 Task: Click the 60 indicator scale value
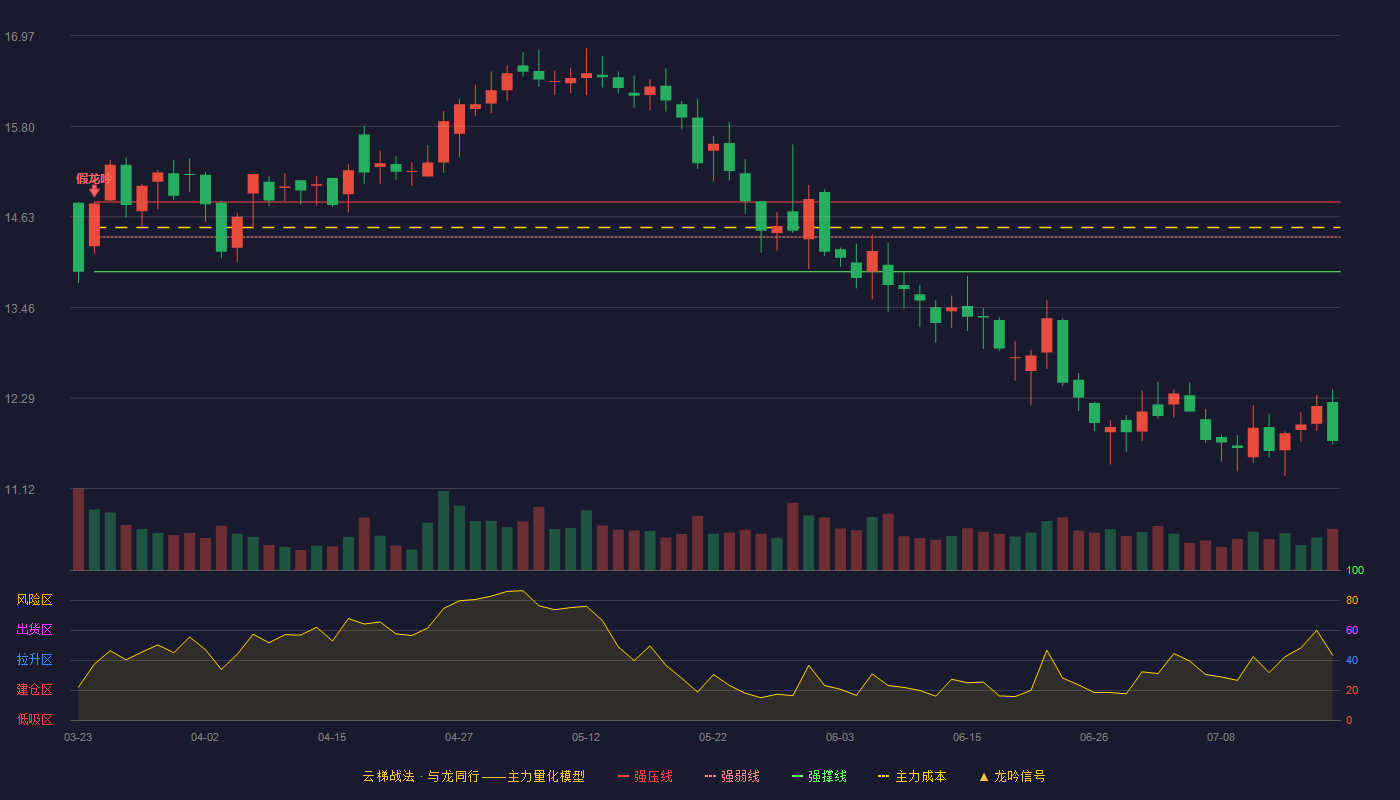1352,631
